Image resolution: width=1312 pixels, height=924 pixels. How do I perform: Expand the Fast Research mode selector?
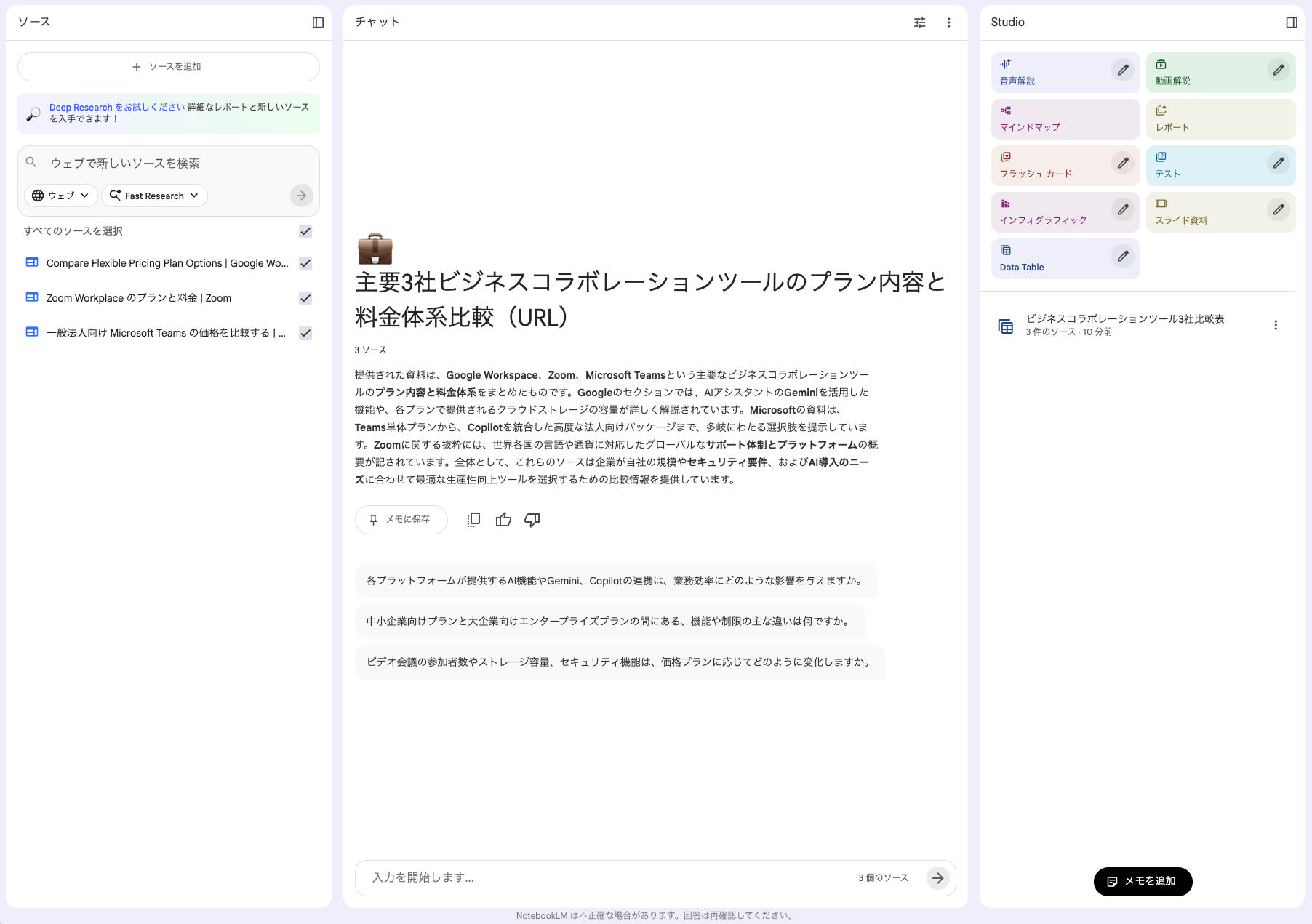click(x=153, y=195)
